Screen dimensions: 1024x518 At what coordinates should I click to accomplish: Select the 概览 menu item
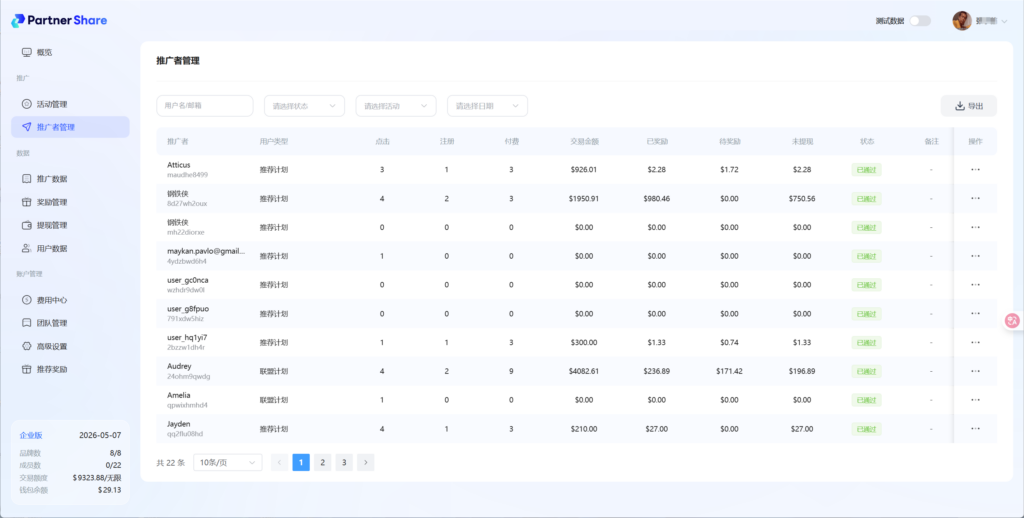(x=44, y=52)
